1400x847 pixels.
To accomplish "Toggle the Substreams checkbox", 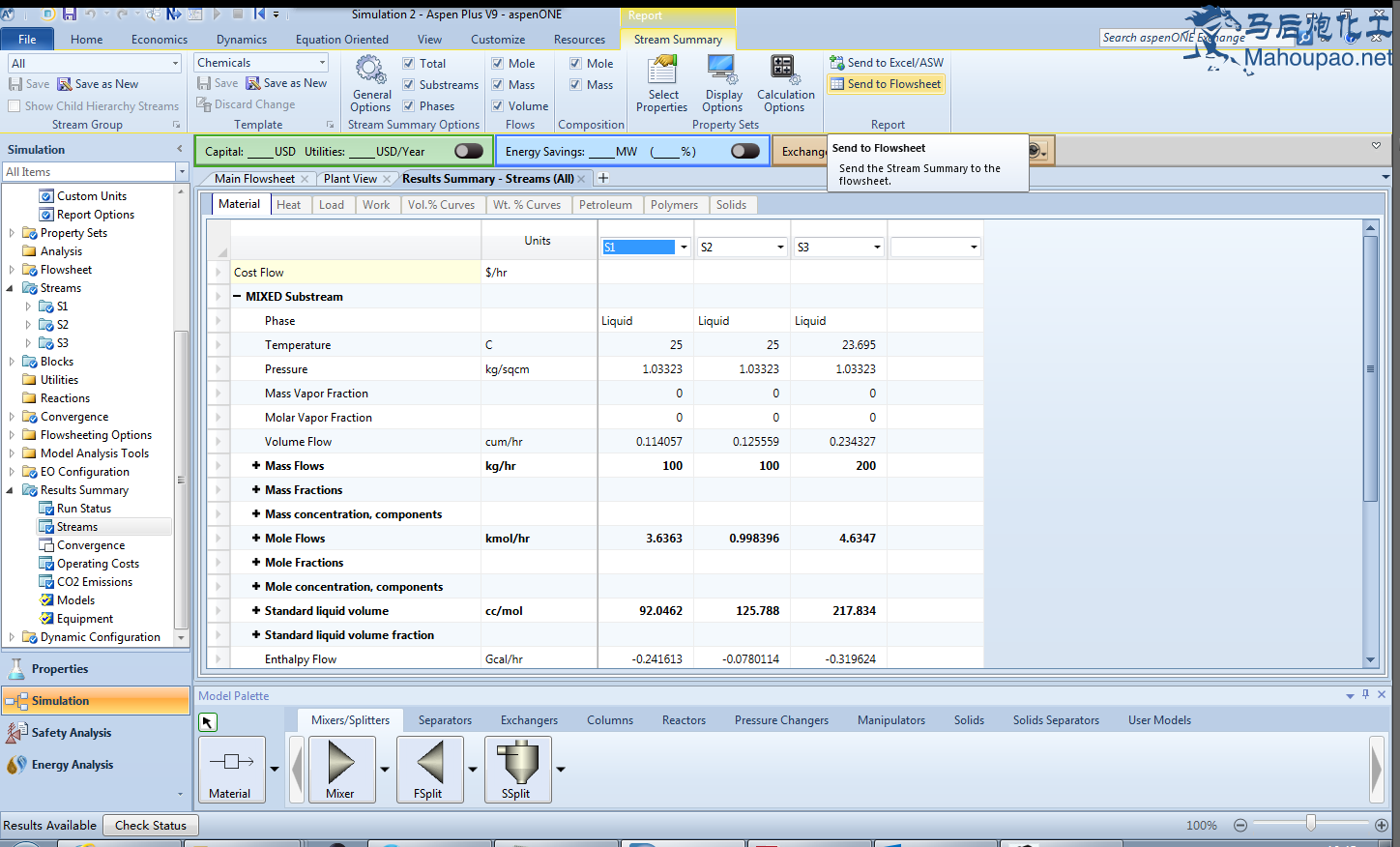I will tap(409, 85).
